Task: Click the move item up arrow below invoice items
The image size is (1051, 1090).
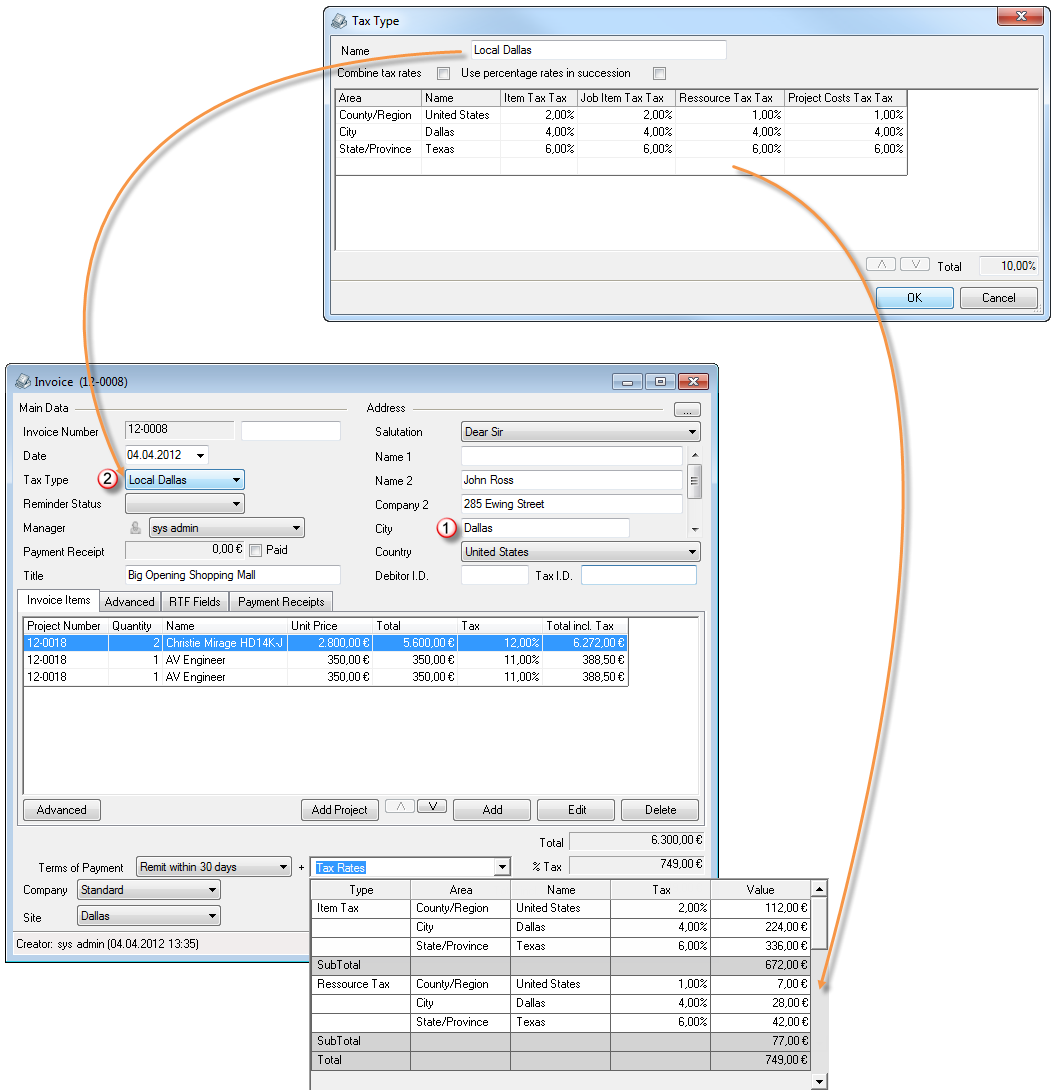Action: click(399, 807)
